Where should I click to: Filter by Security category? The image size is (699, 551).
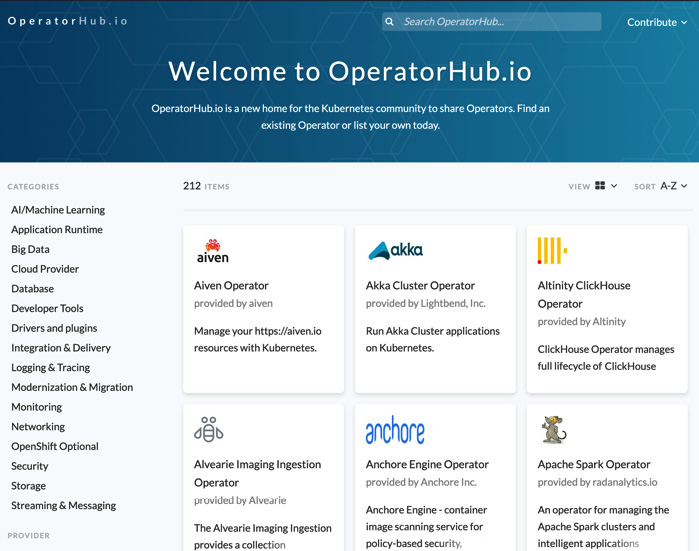29,466
